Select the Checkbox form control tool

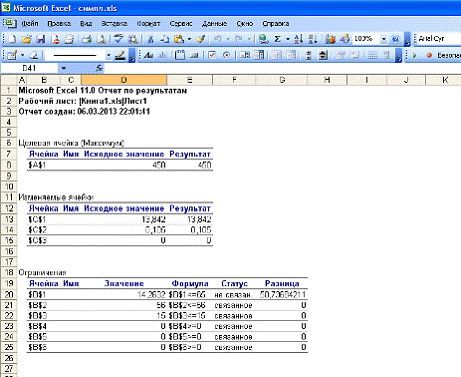212,55
